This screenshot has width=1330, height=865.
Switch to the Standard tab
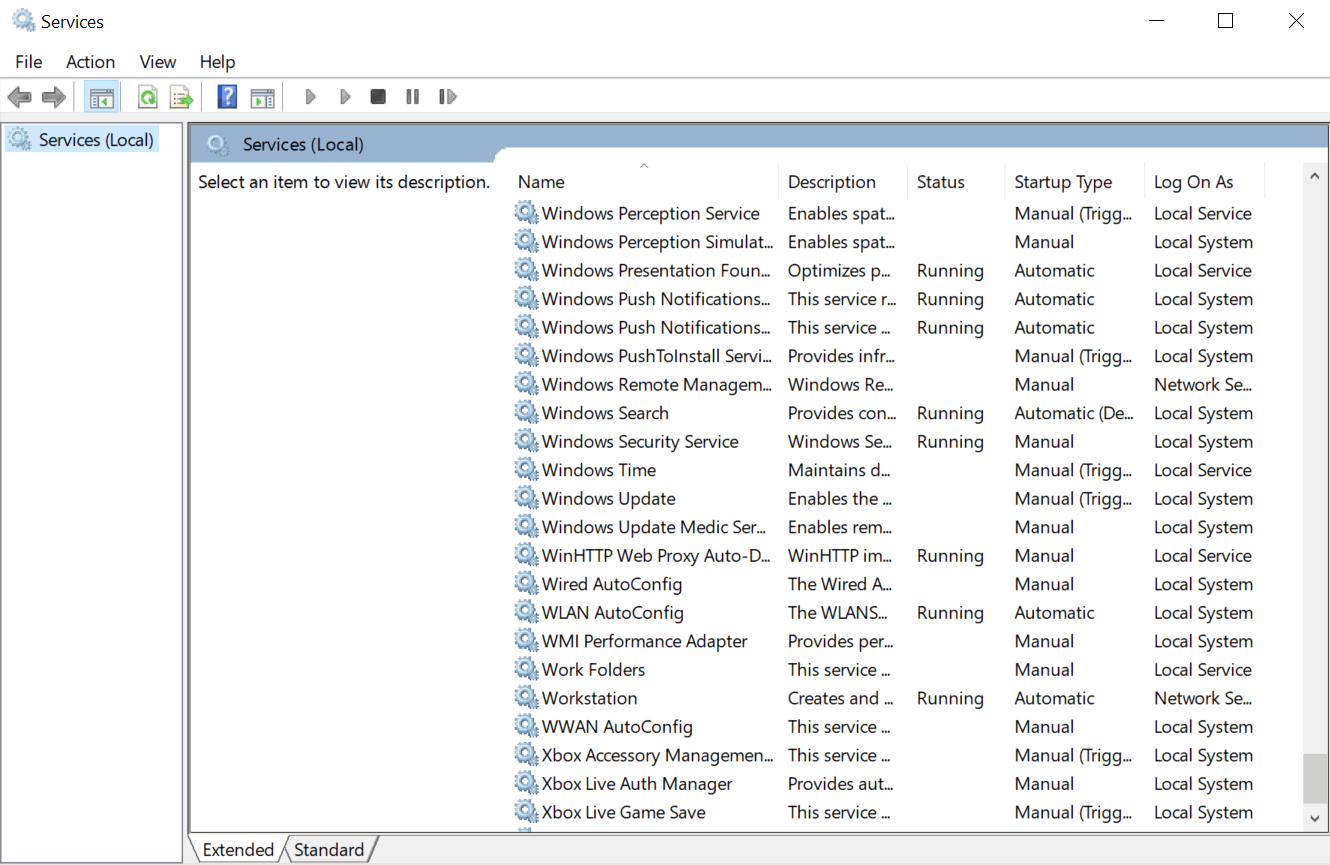point(330,849)
